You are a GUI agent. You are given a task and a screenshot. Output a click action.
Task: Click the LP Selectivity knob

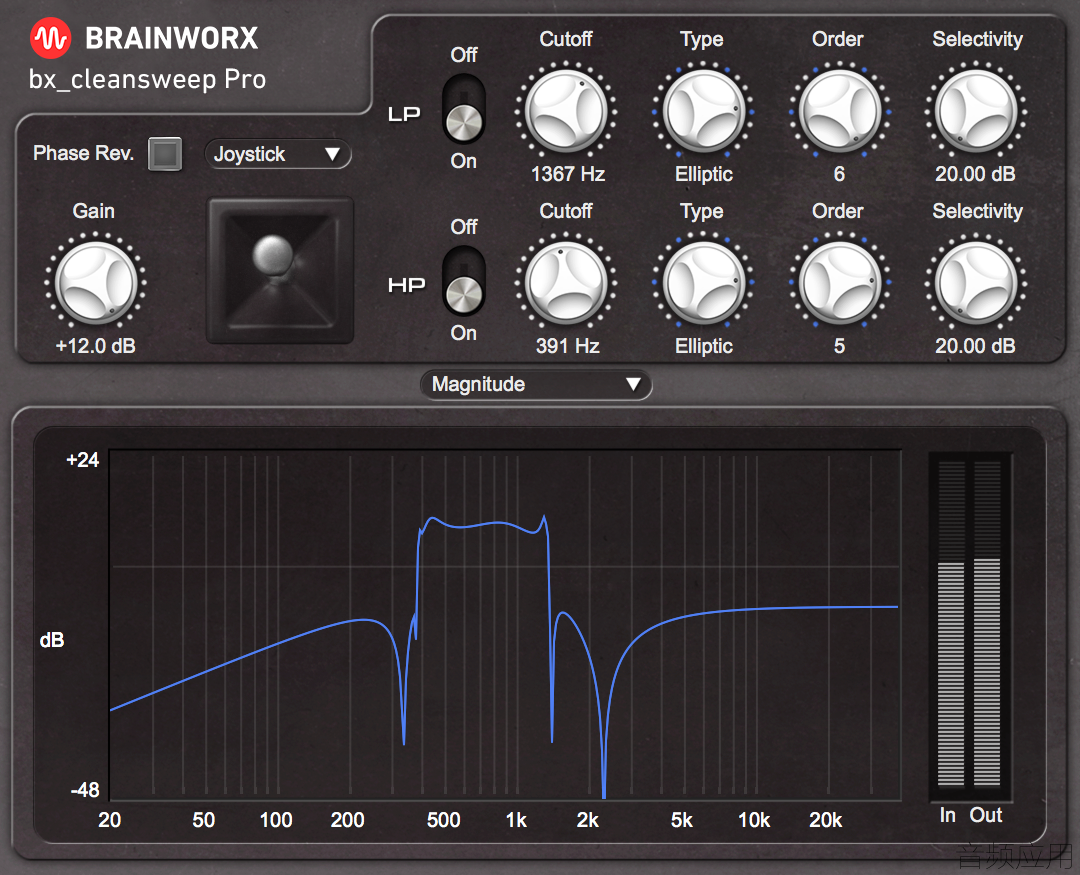coord(976,111)
